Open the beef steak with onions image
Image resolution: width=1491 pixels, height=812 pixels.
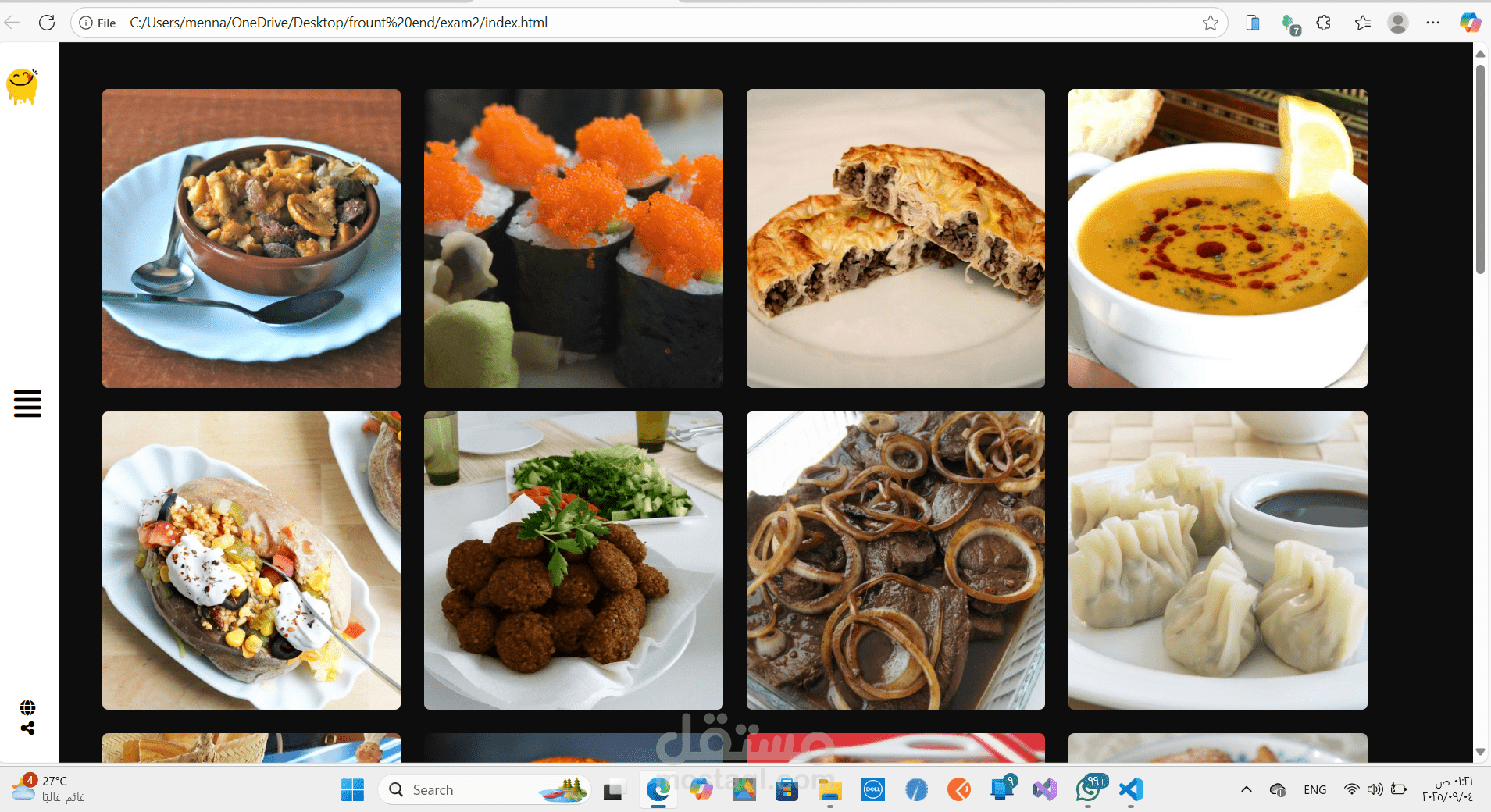click(x=896, y=561)
